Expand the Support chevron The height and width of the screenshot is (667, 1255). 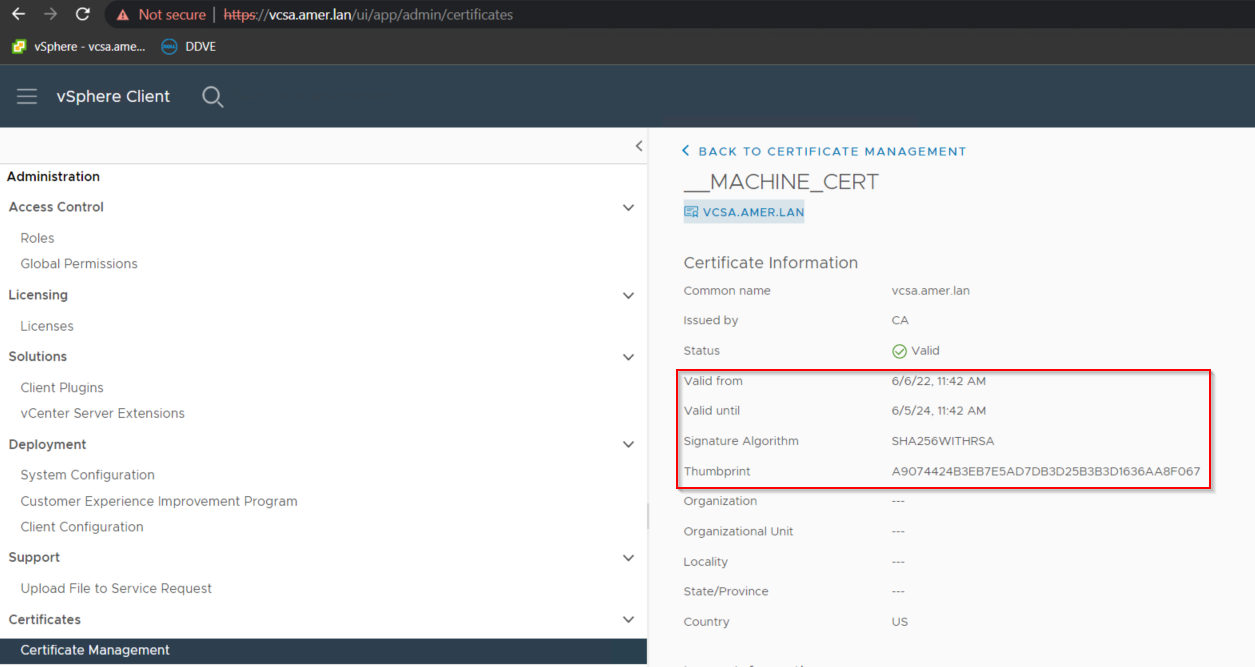[x=628, y=557]
